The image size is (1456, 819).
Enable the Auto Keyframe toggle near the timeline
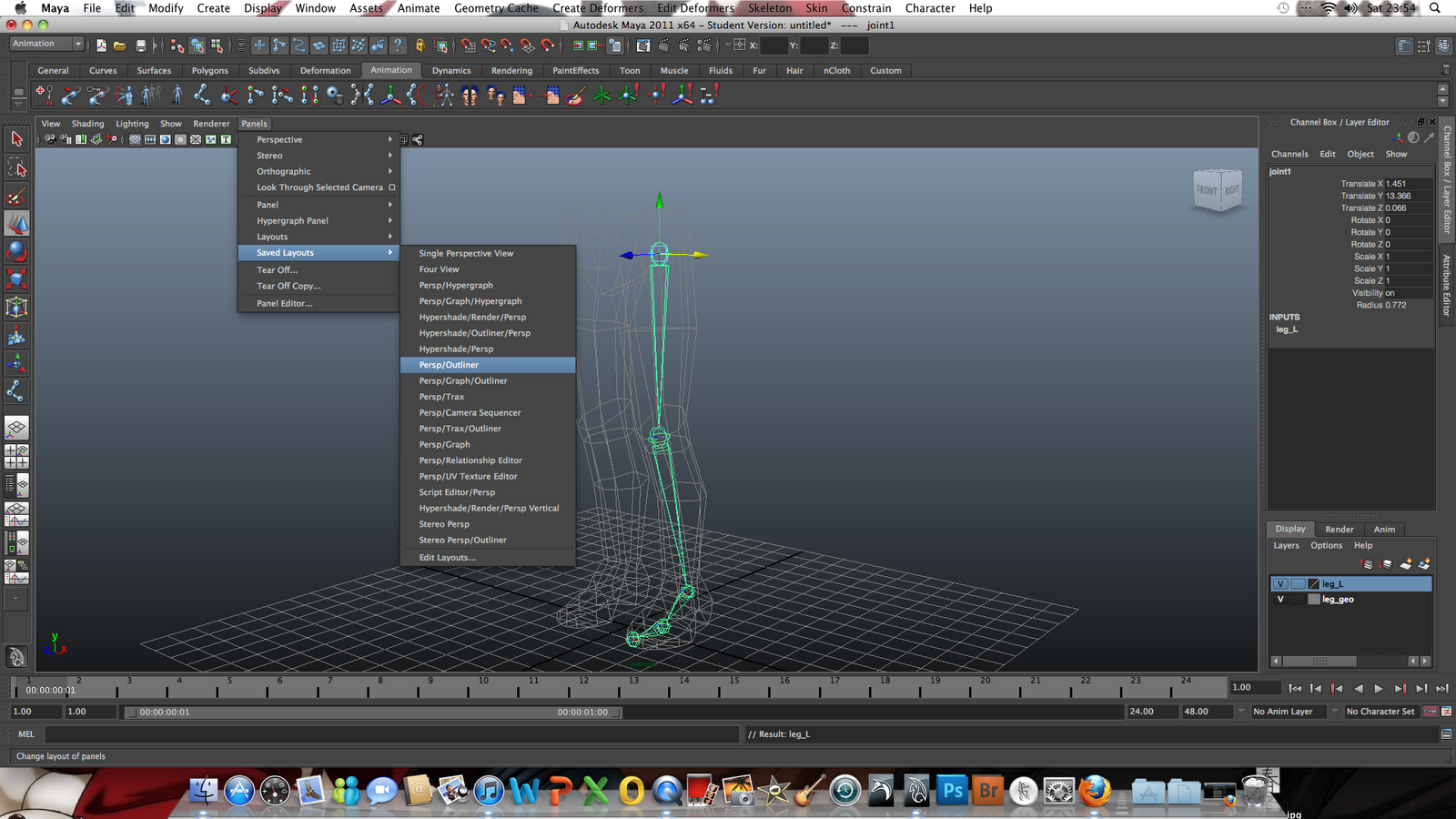1431,711
